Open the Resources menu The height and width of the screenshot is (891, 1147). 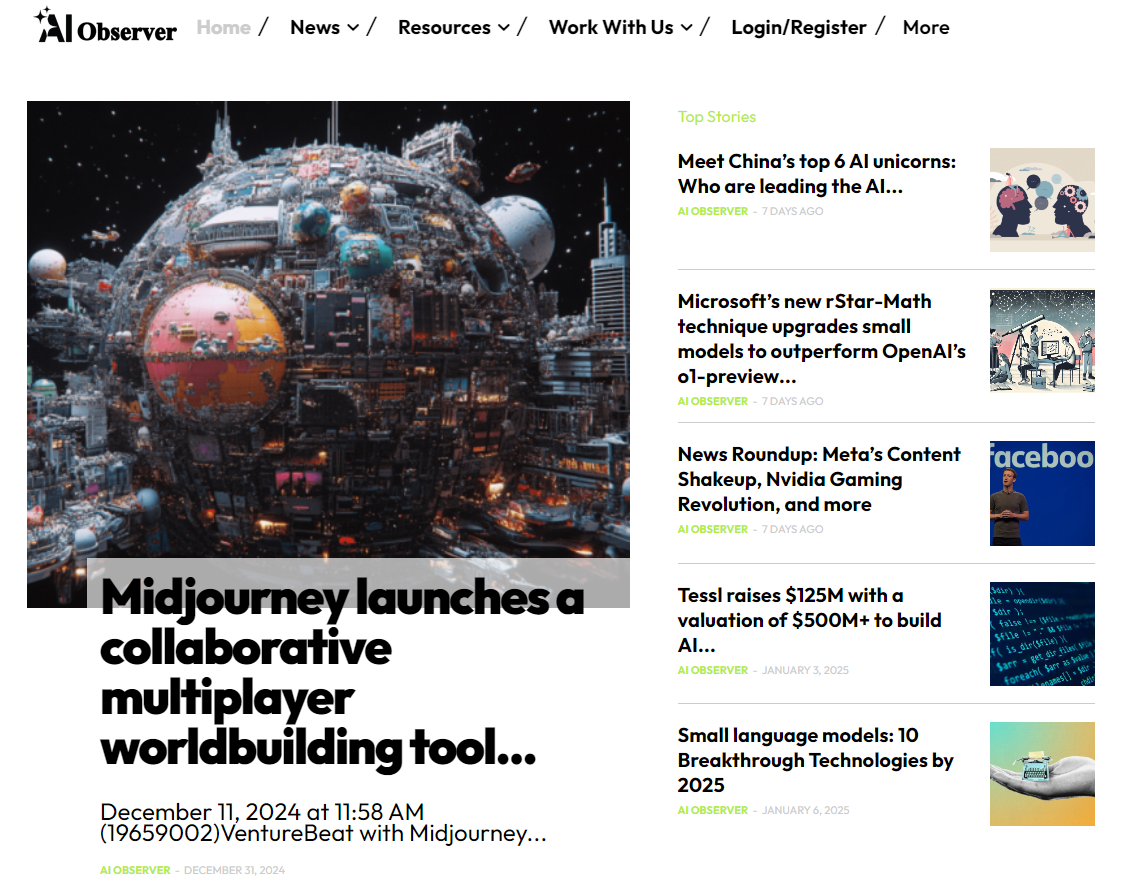pos(444,27)
